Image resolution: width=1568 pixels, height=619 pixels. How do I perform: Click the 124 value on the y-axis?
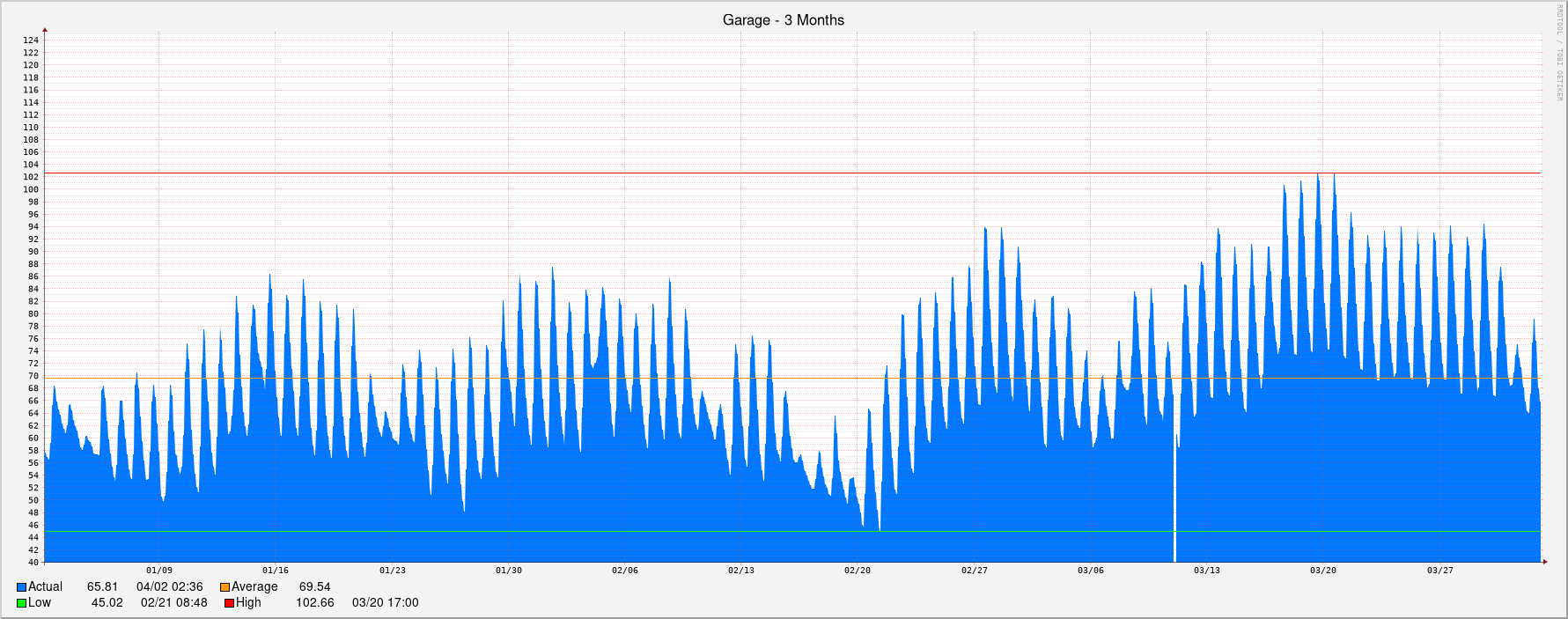(31, 41)
